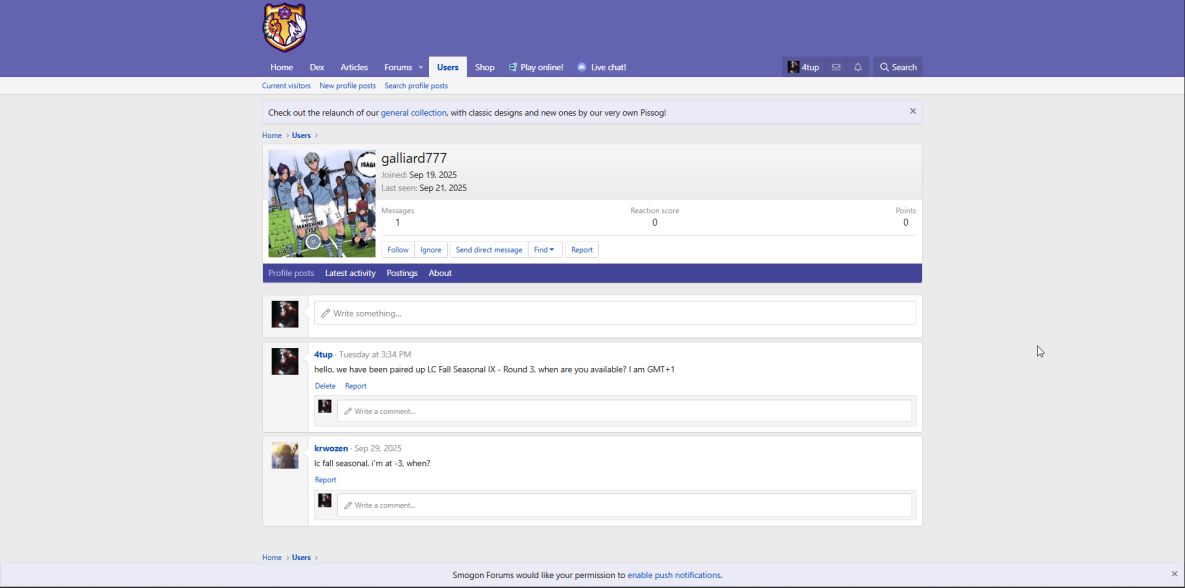Click the enable push notifications link

tap(673, 575)
